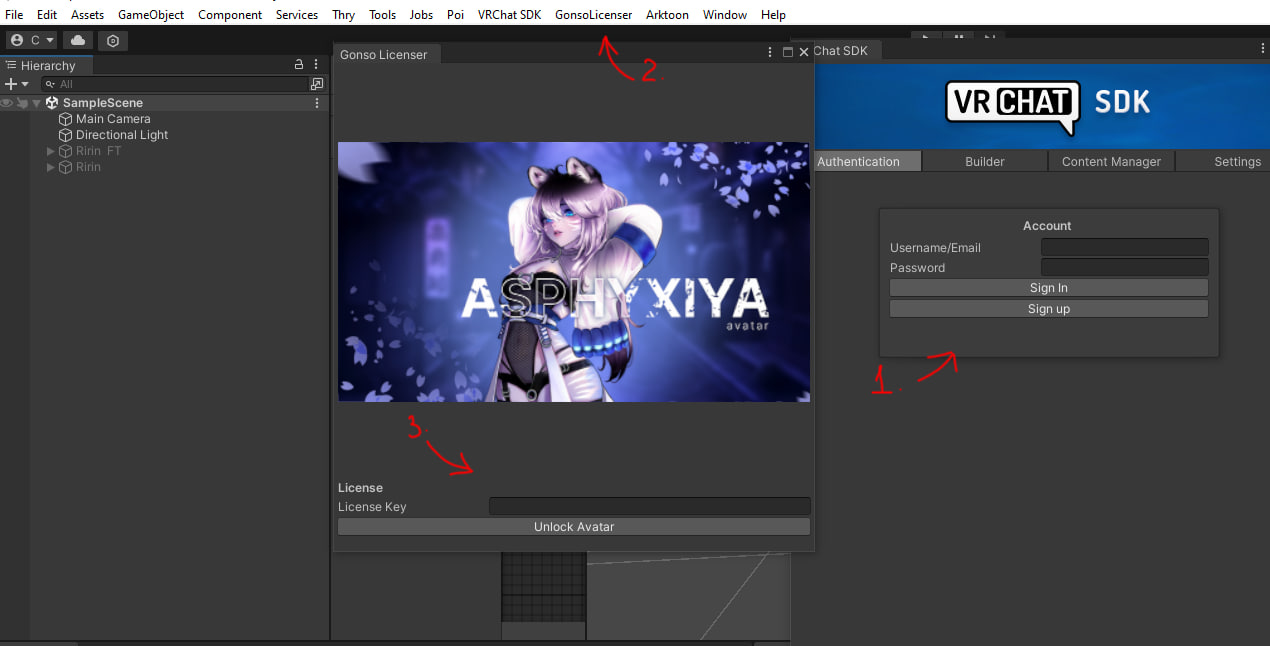This screenshot has height=646, width=1270.
Task: Select the Gonso Licenser window tab
Action: (x=383, y=54)
